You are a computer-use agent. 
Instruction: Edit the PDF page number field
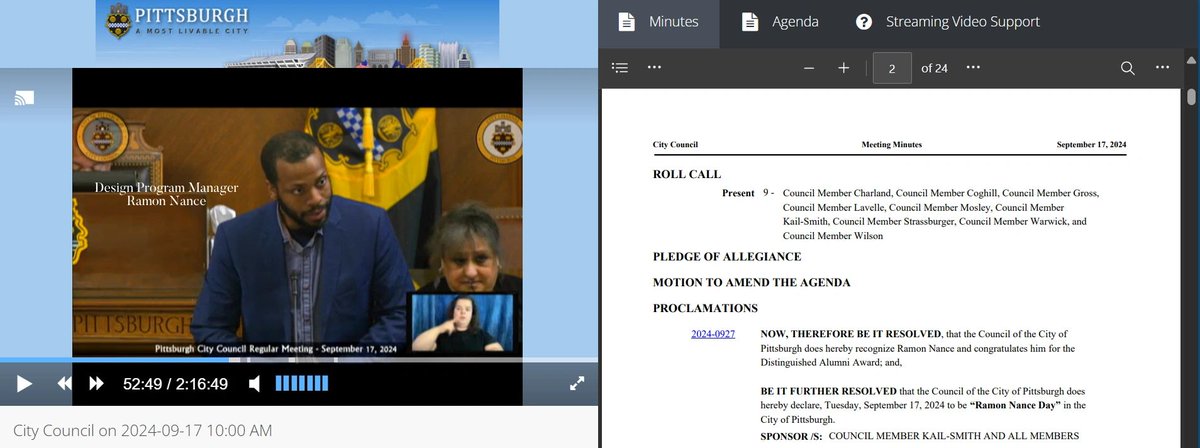[x=890, y=68]
